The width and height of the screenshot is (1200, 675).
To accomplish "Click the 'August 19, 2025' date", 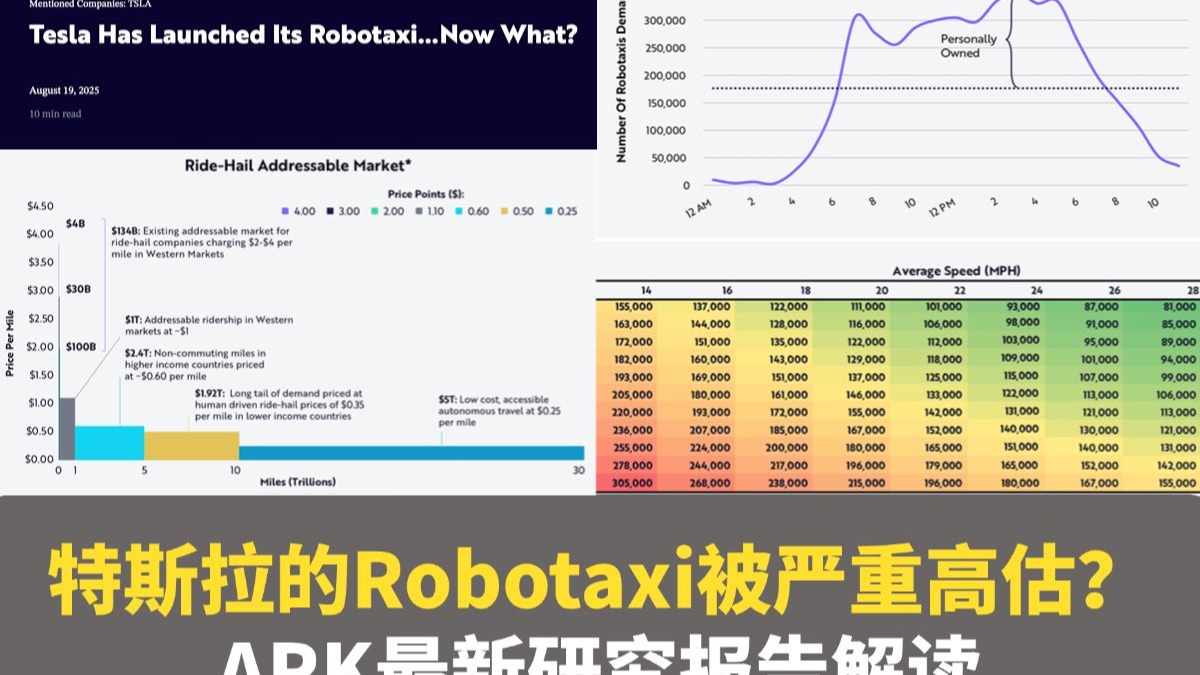I will coord(64,90).
